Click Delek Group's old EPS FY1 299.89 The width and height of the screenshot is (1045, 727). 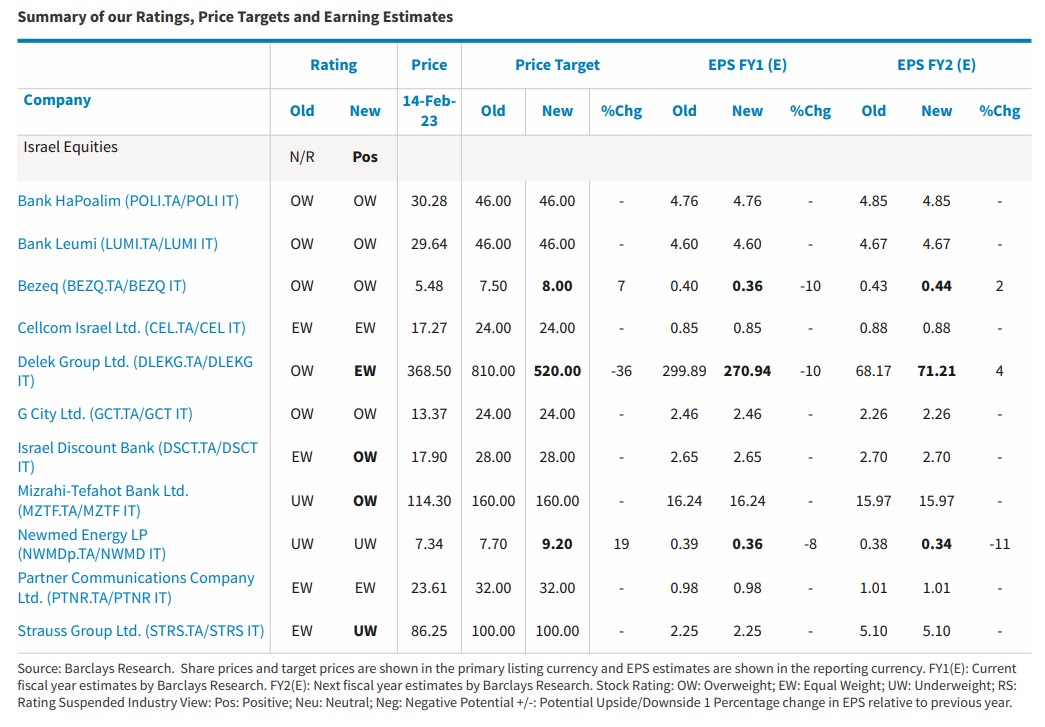point(684,371)
